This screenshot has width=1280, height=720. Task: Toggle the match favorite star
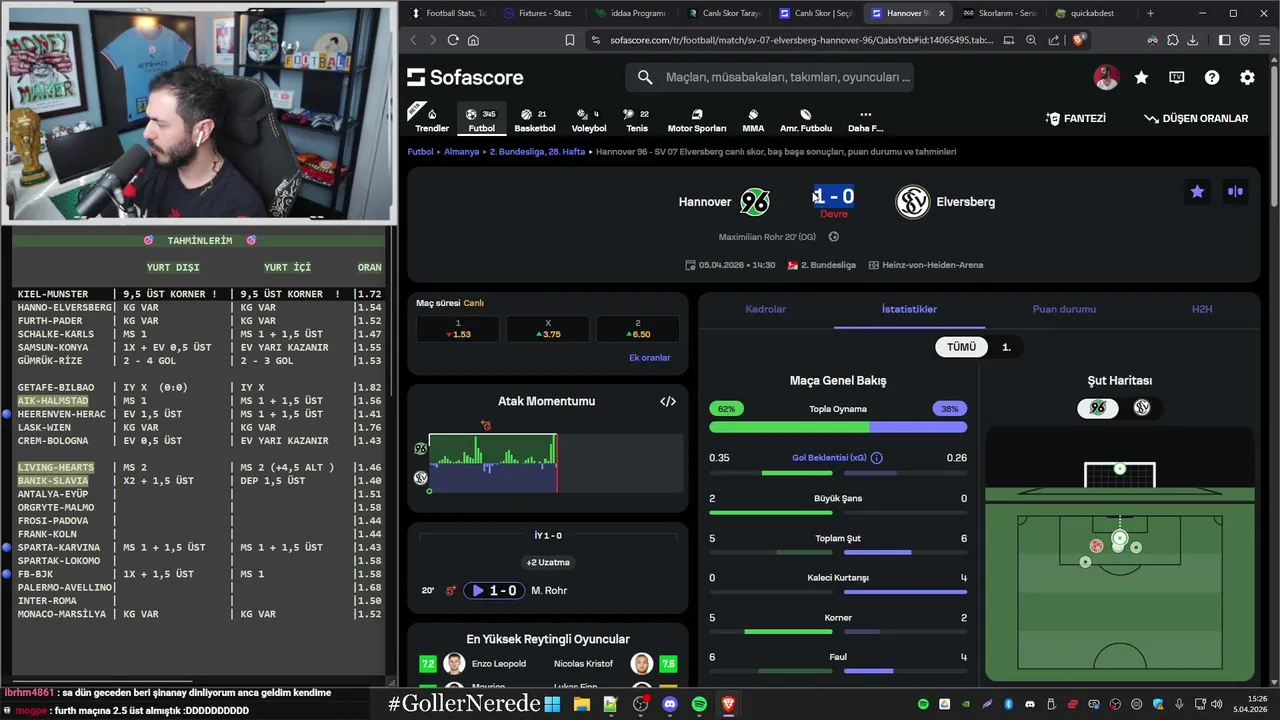coord(1197,192)
